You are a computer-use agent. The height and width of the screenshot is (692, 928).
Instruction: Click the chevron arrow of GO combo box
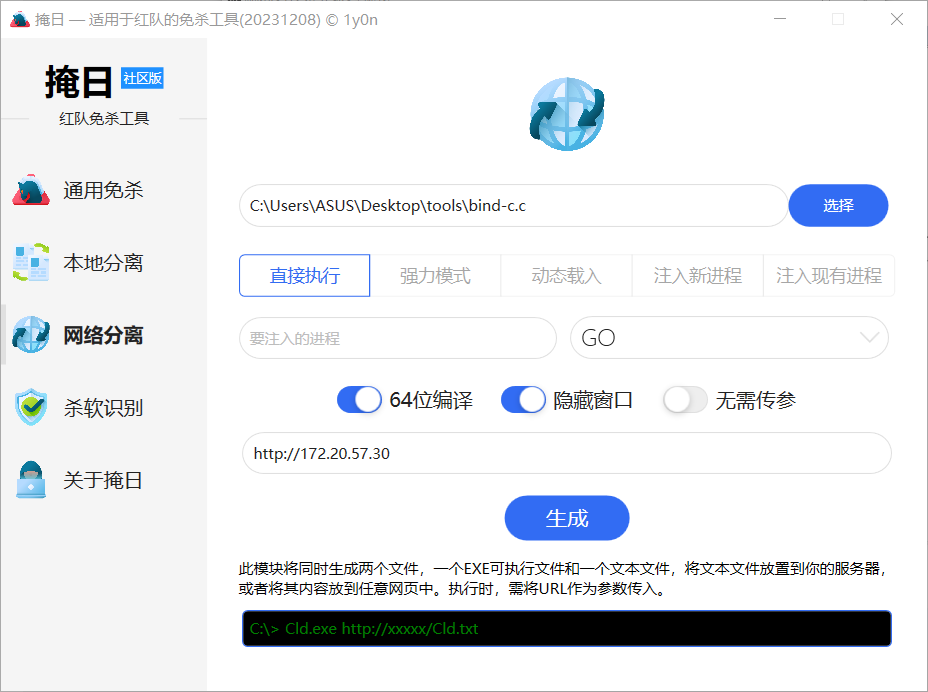(869, 337)
